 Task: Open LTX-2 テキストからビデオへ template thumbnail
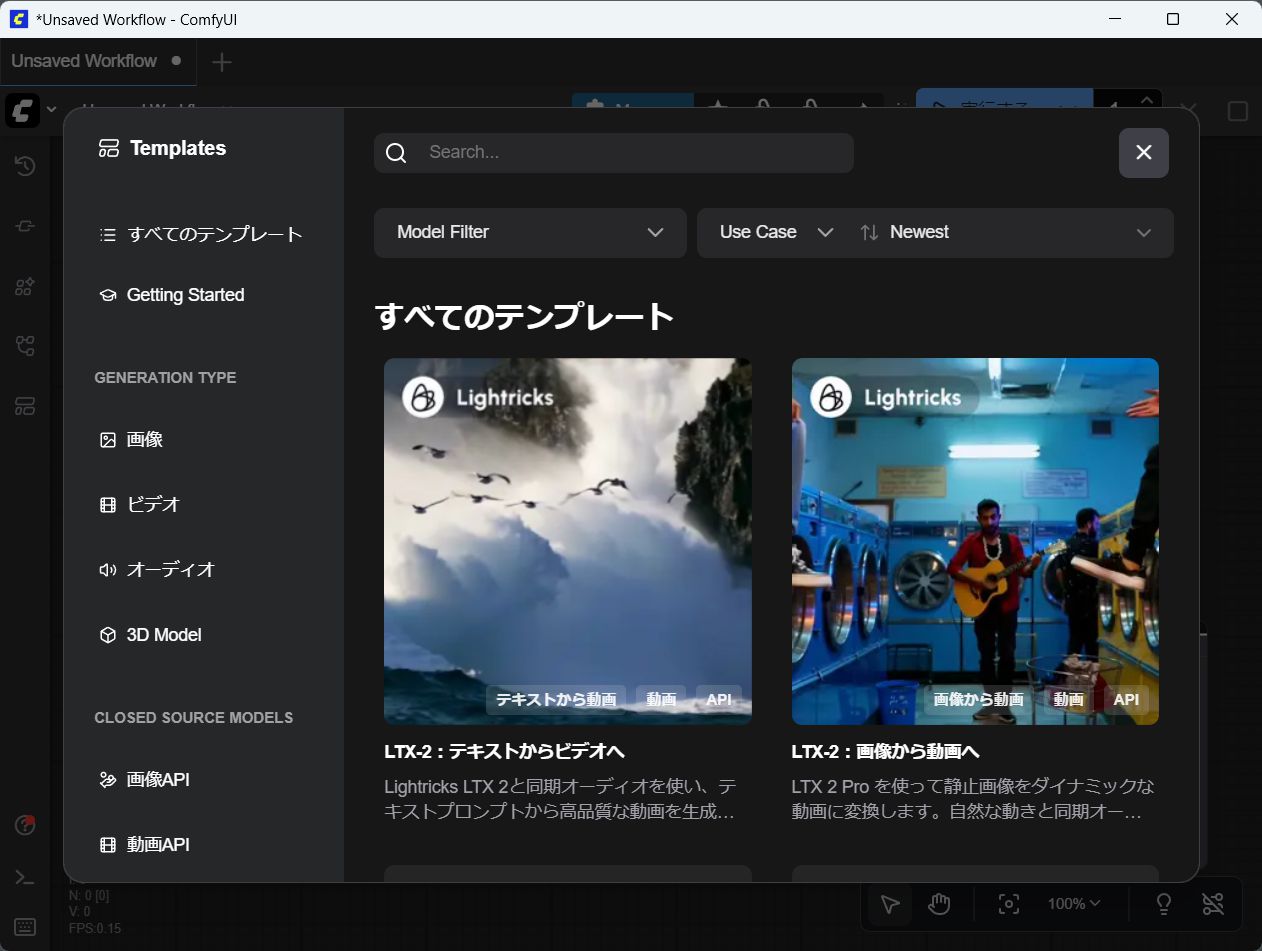(x=567, y=540)
